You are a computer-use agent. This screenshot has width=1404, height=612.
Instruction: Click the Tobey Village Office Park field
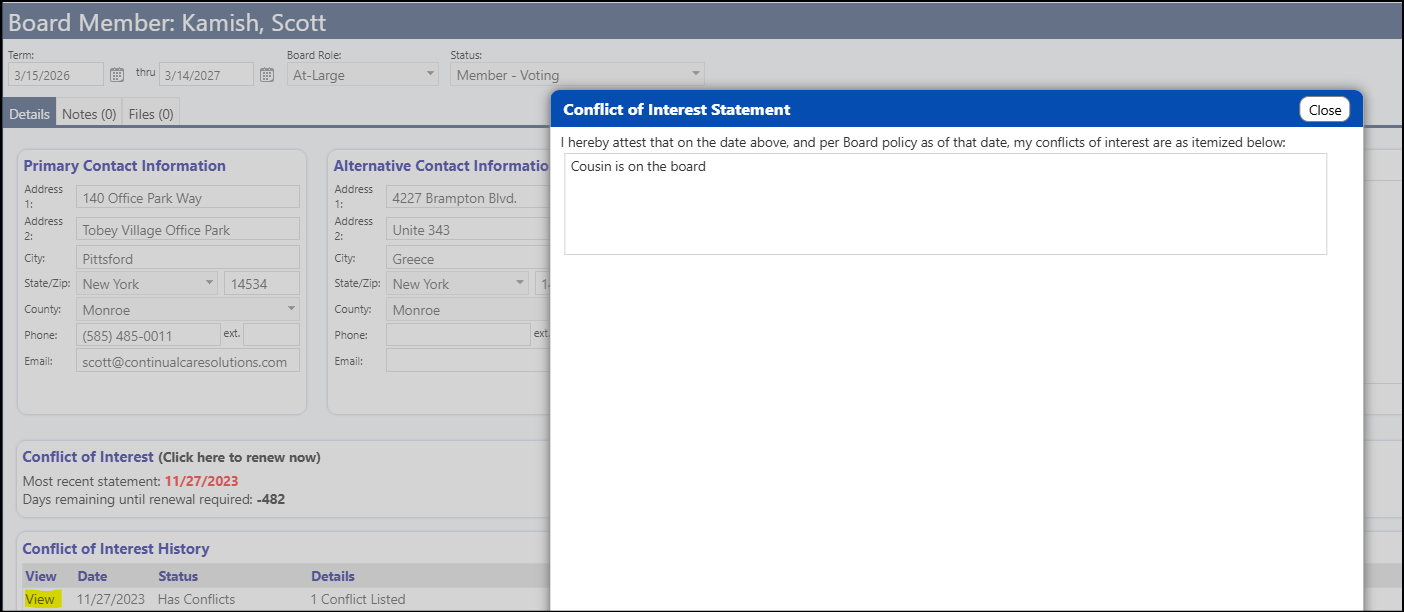pyautogui.click(x=188, y=230)
